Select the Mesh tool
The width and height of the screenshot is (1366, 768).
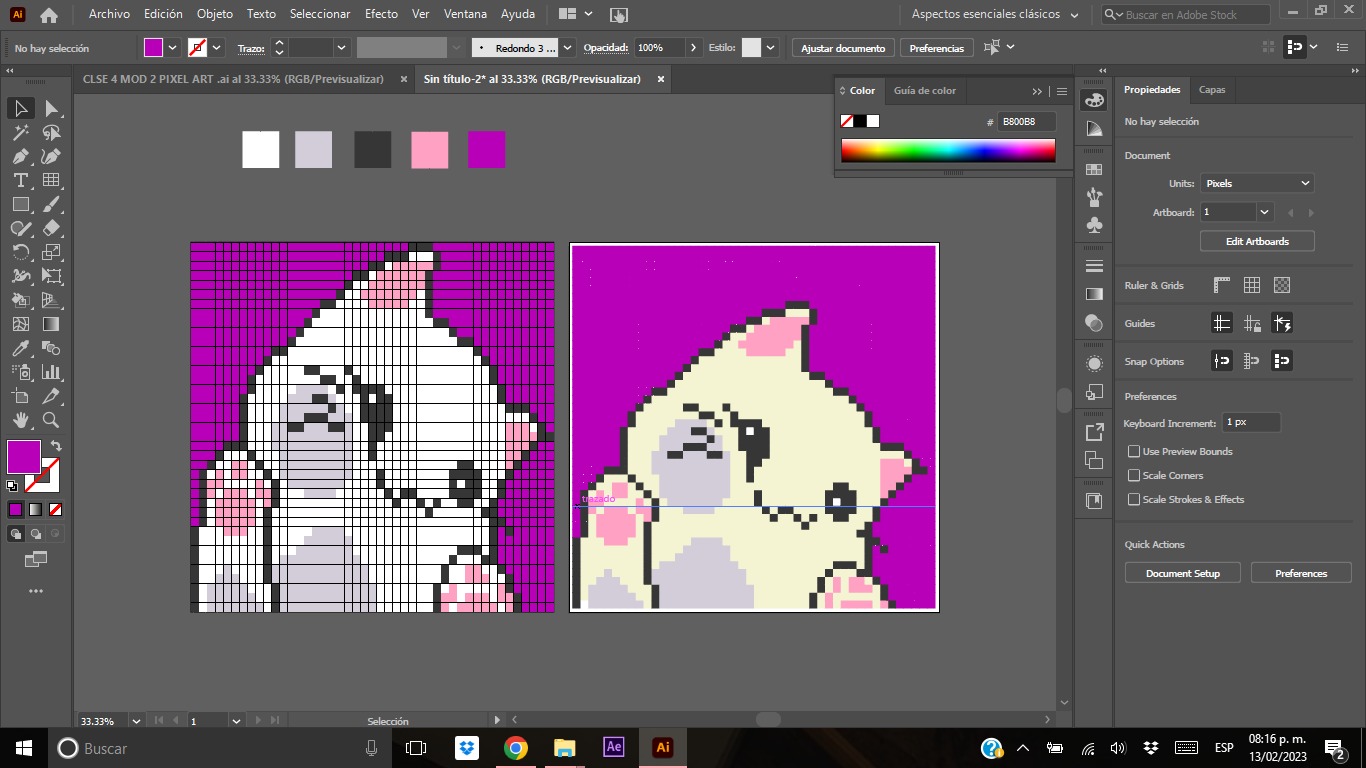coord(20,324)
